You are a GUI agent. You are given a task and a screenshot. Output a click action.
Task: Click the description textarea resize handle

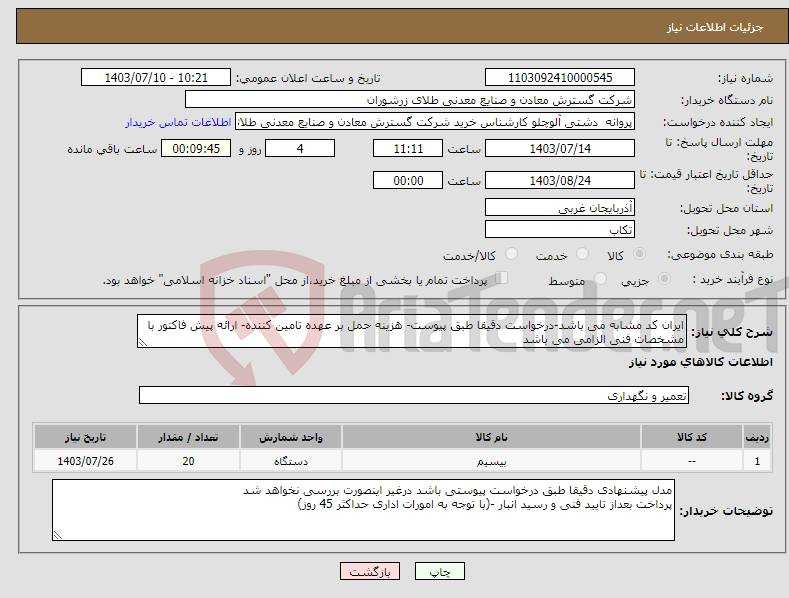pyautogui.click(x=143, y=342)
